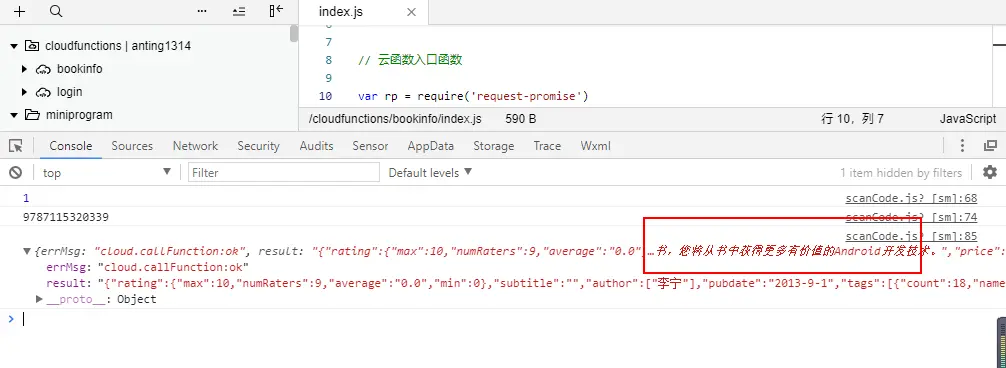Expand the login cloud function folder
The width and height of the screenshot is (1006, 368).
(x=24, y=92)
